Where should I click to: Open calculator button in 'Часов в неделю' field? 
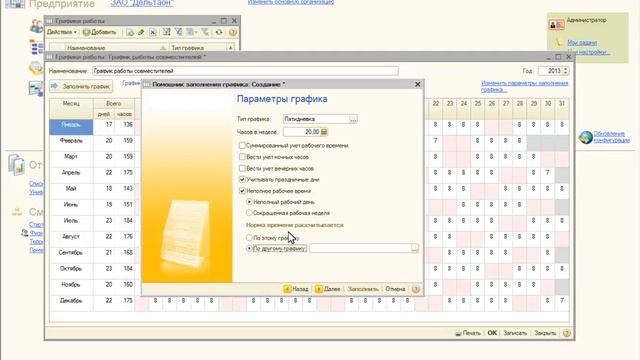click(x=324, y=132)
